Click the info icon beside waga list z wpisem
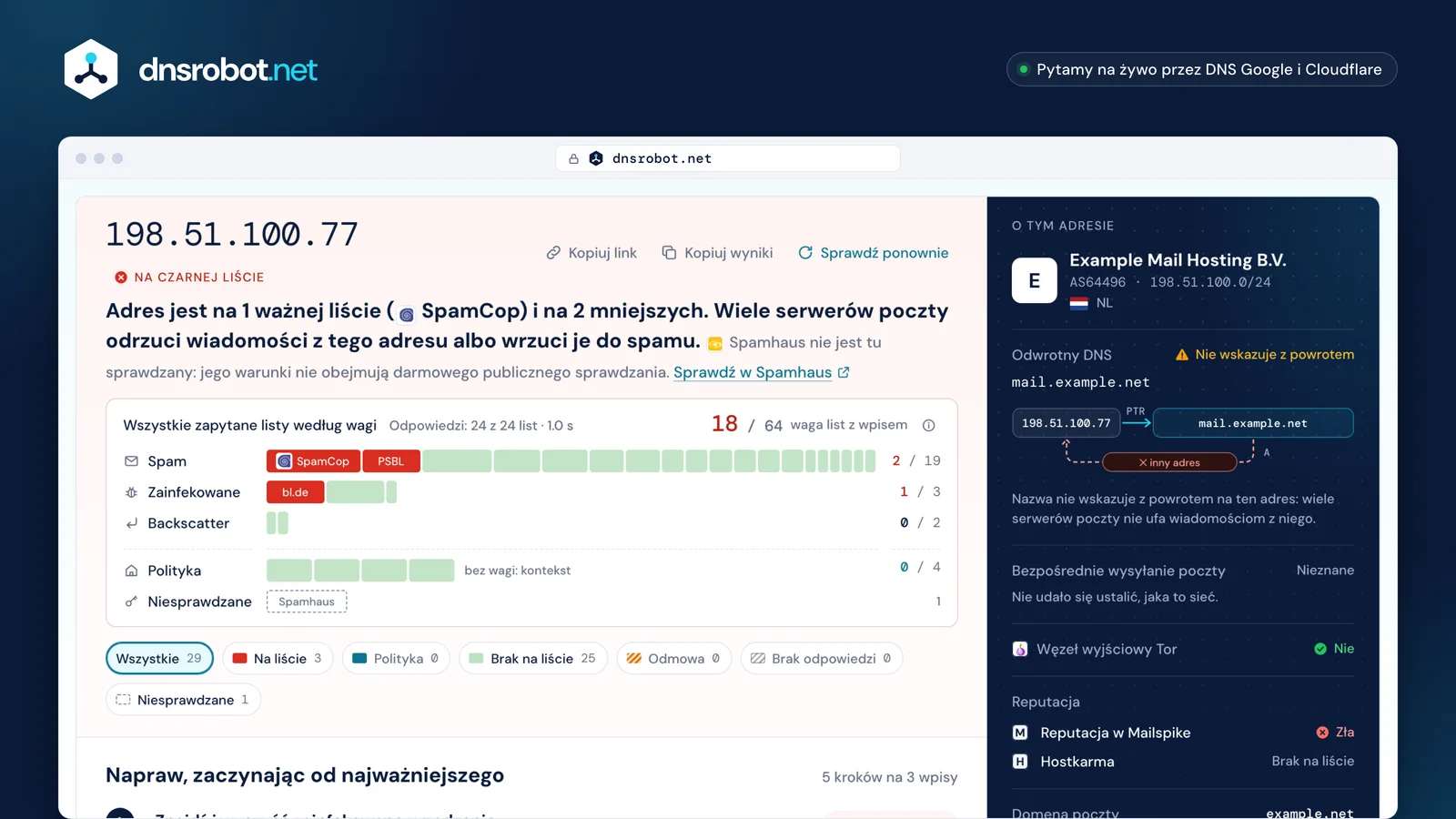The height and width of the screenshot is (819, 1456). [x=928, y=425]
